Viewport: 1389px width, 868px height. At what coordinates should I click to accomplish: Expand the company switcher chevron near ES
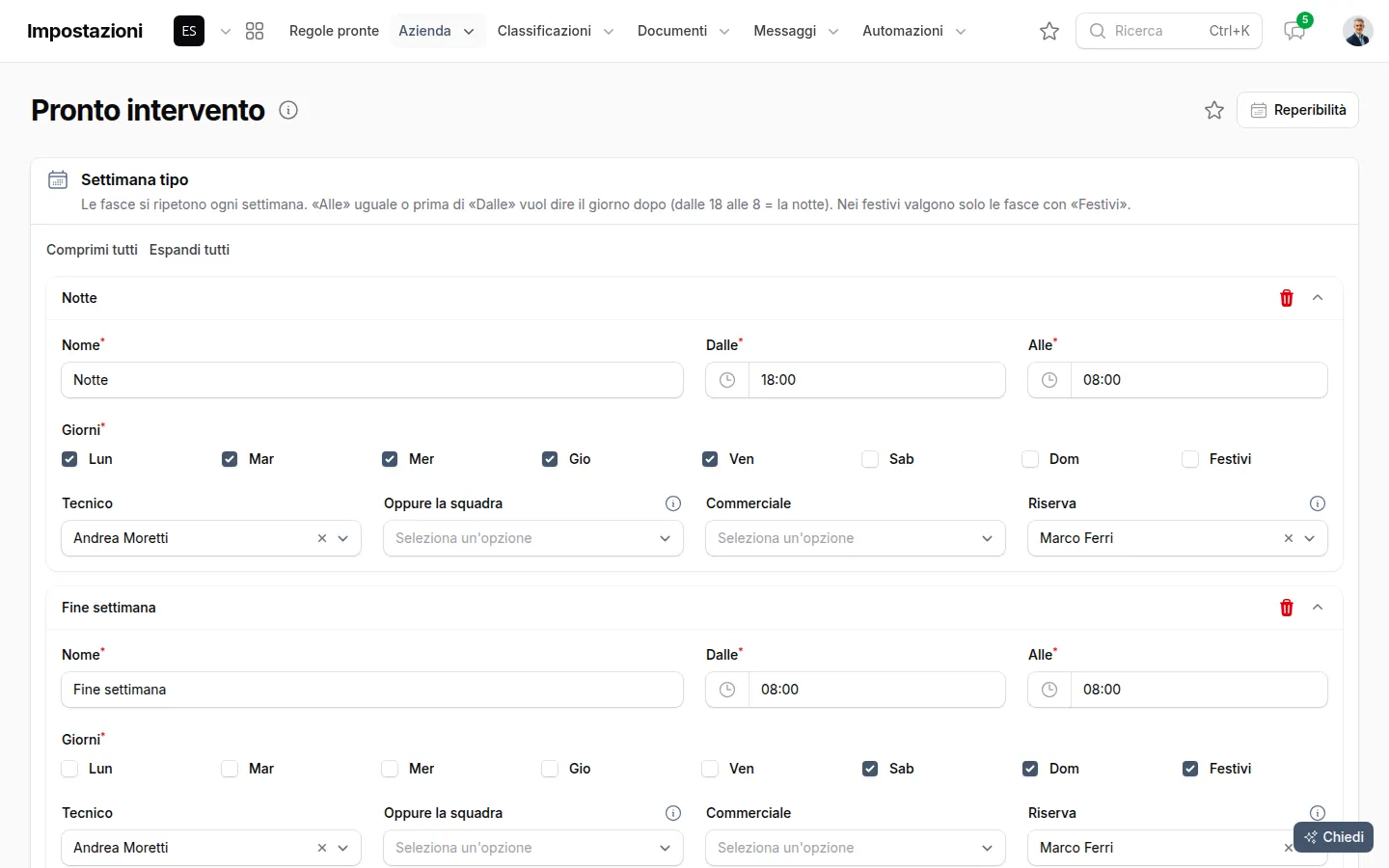pos(226,31)
